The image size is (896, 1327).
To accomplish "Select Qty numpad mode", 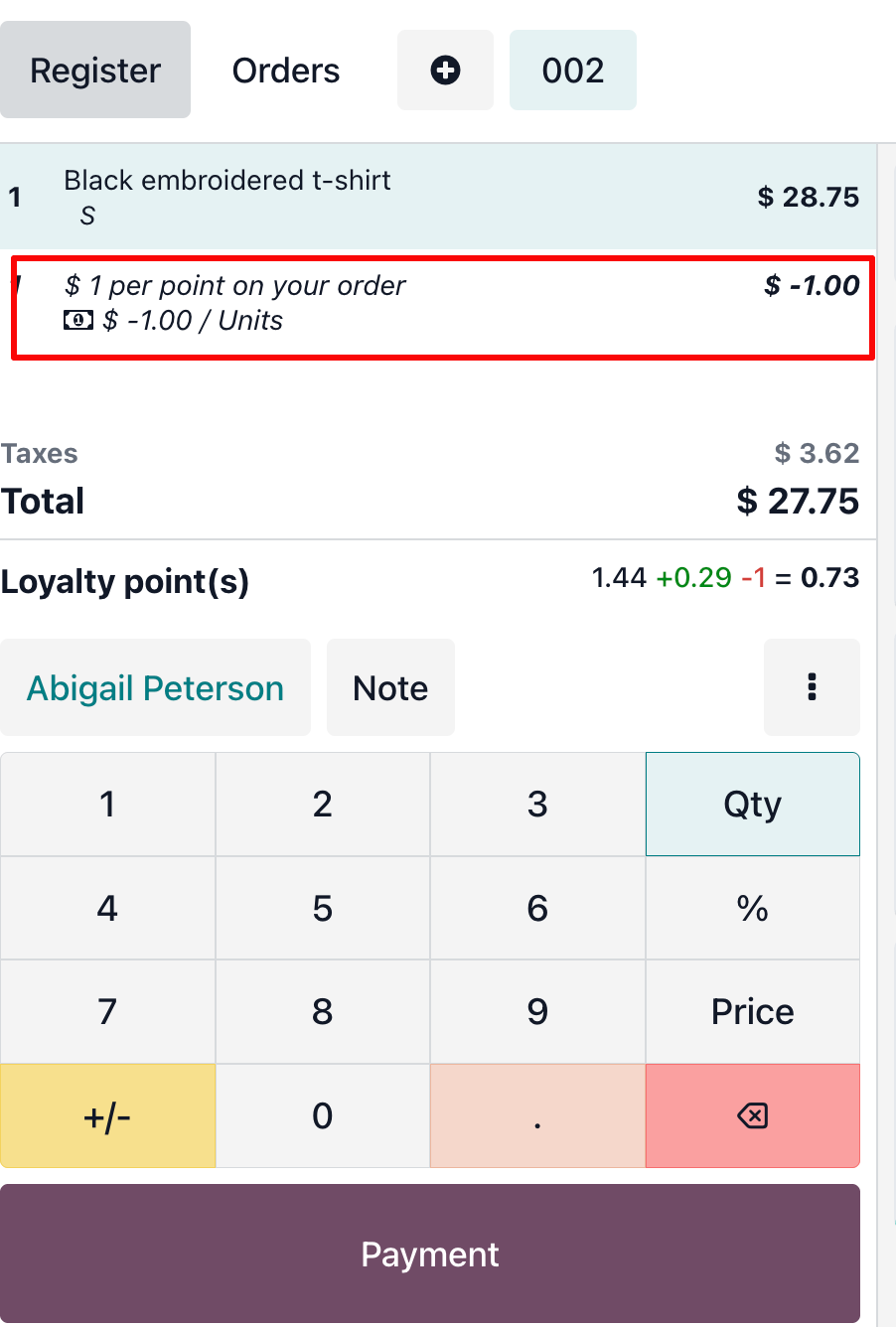I will [753, 805].
